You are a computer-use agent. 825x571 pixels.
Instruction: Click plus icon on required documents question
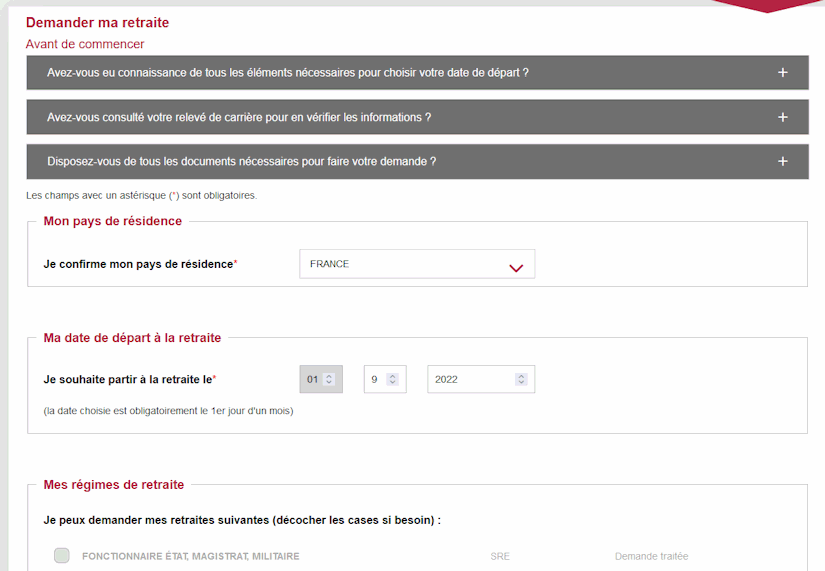point(782,161)
